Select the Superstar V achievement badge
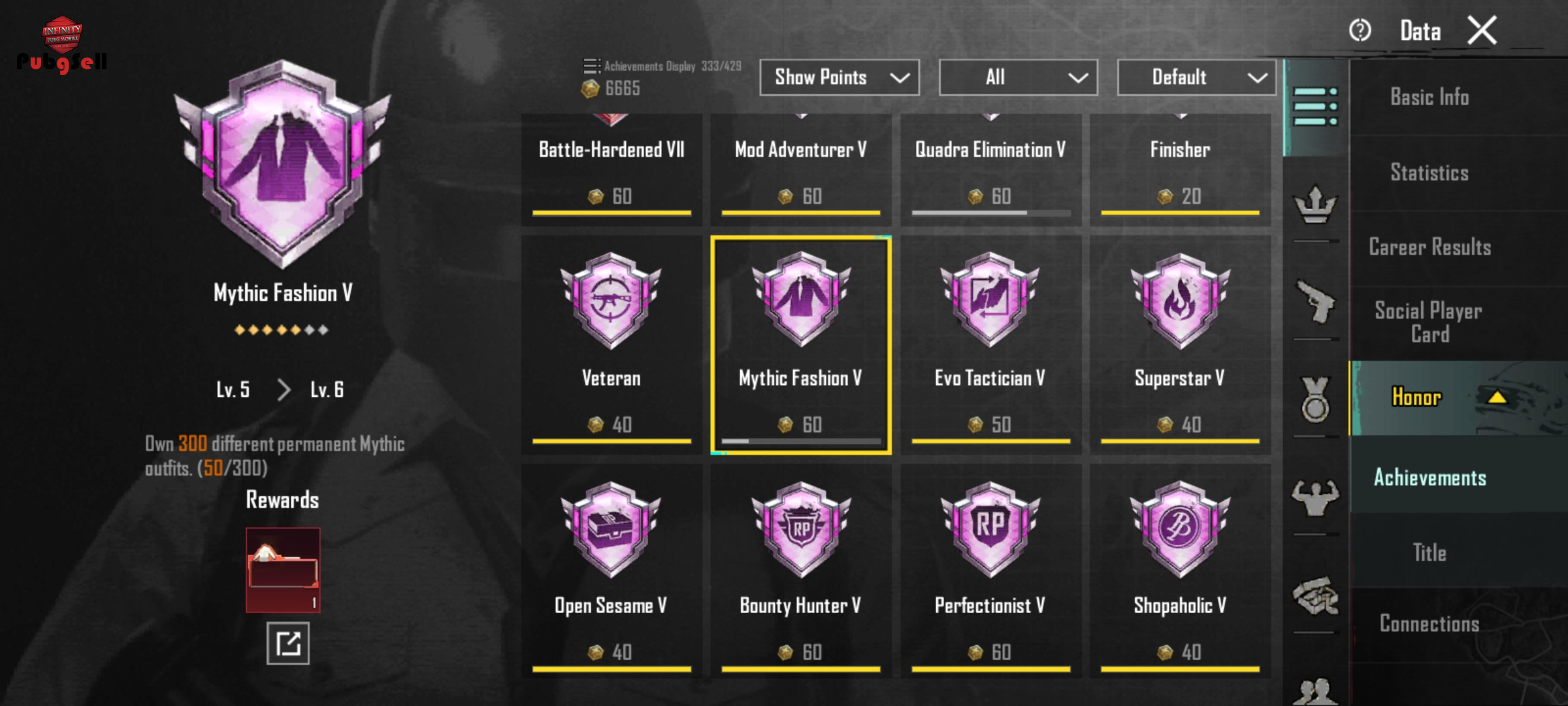Image resolution: width=1568 pixels, height=706 pixels. tap(1180, 345)
